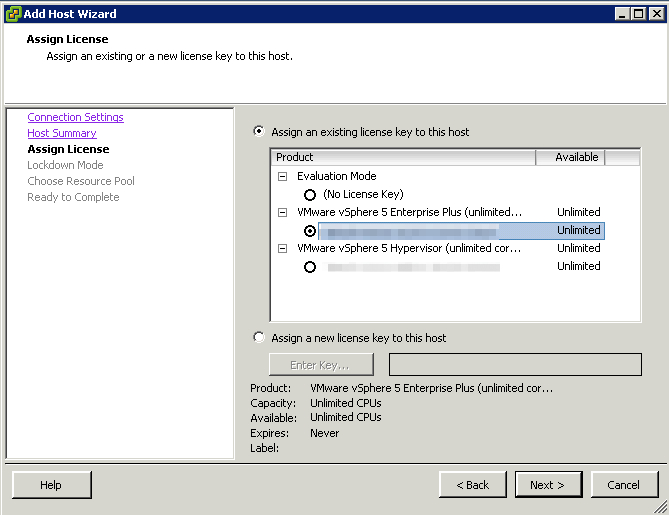The width and height of the screenshot is (669, 515).
Task: Select Assign an existing license key radio button
Action: [x=259, y=131]
